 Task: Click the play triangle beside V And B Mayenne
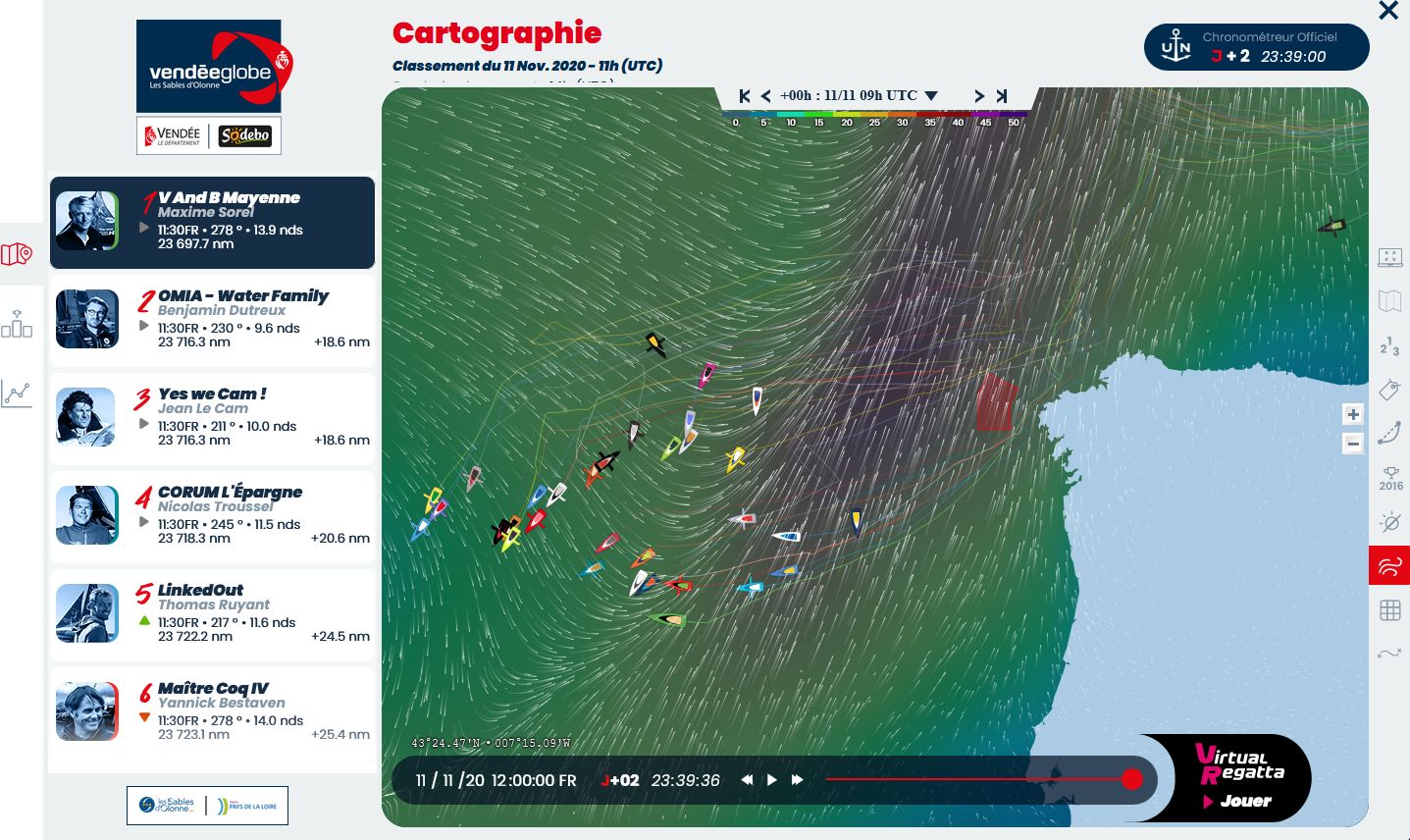pyautogui.click(x=144, y=228)
